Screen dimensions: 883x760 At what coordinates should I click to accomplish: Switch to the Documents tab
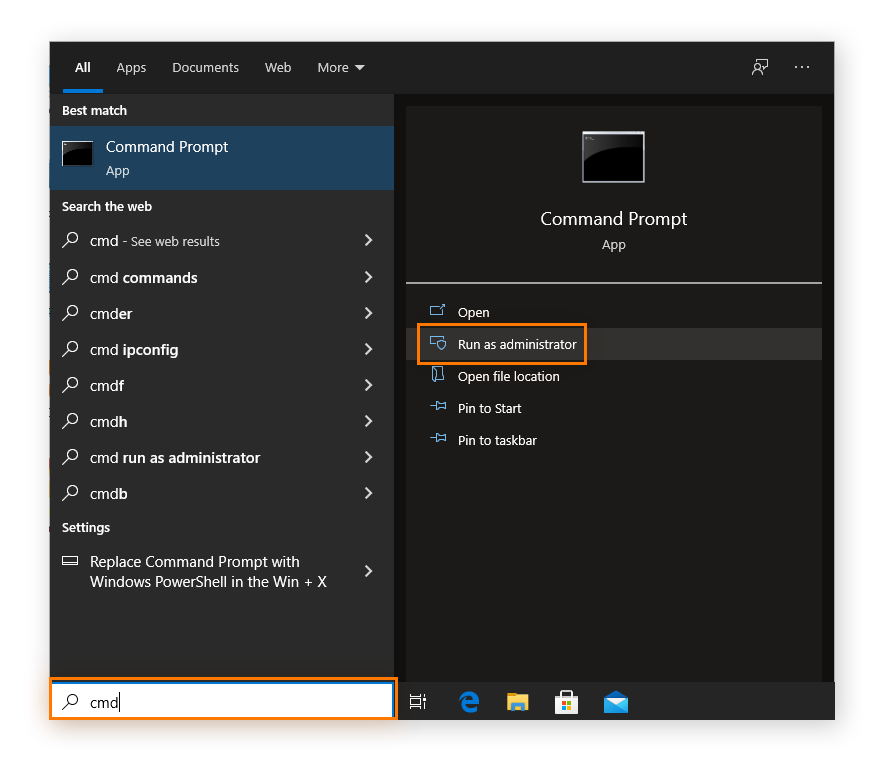tap(205, 68)
